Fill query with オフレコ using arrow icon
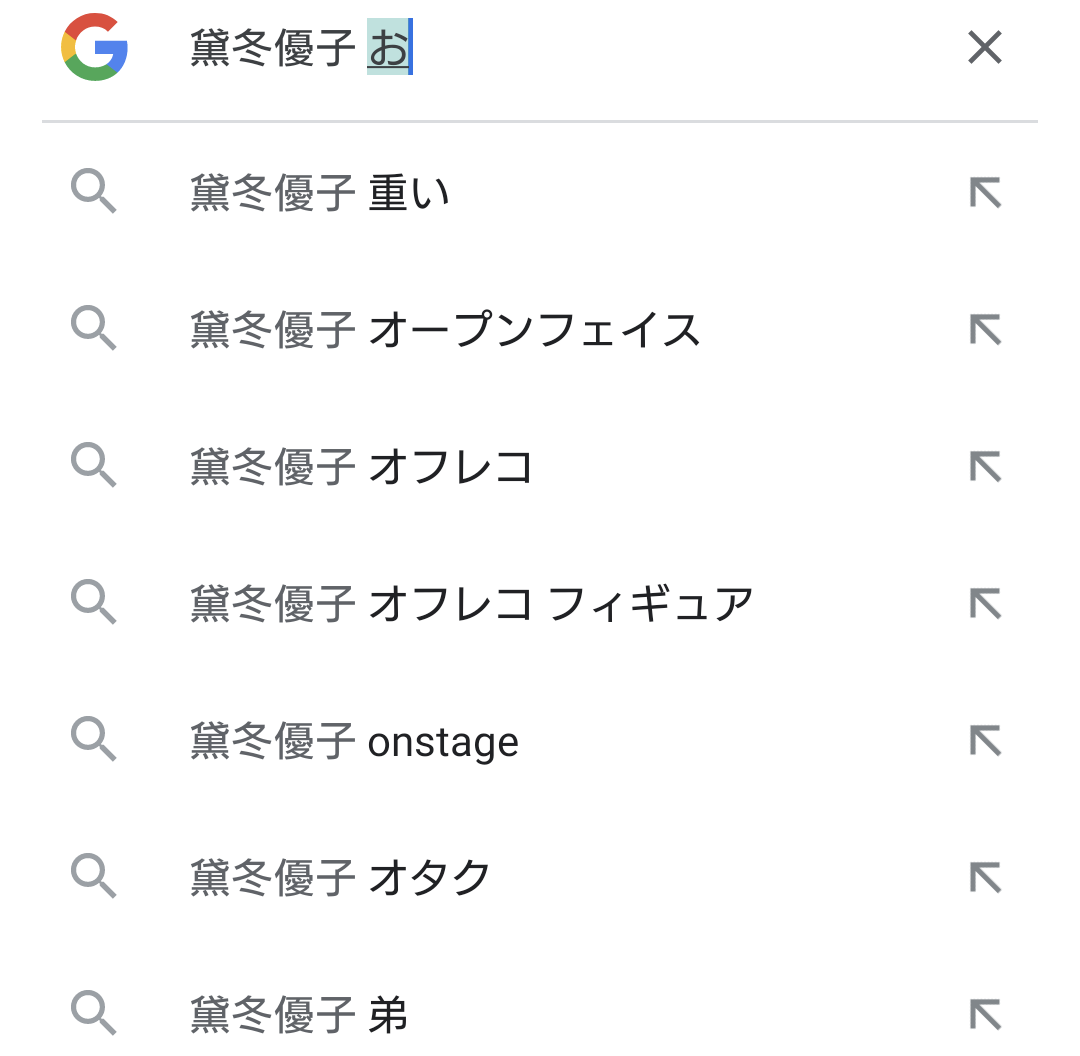 coord(985,466)
